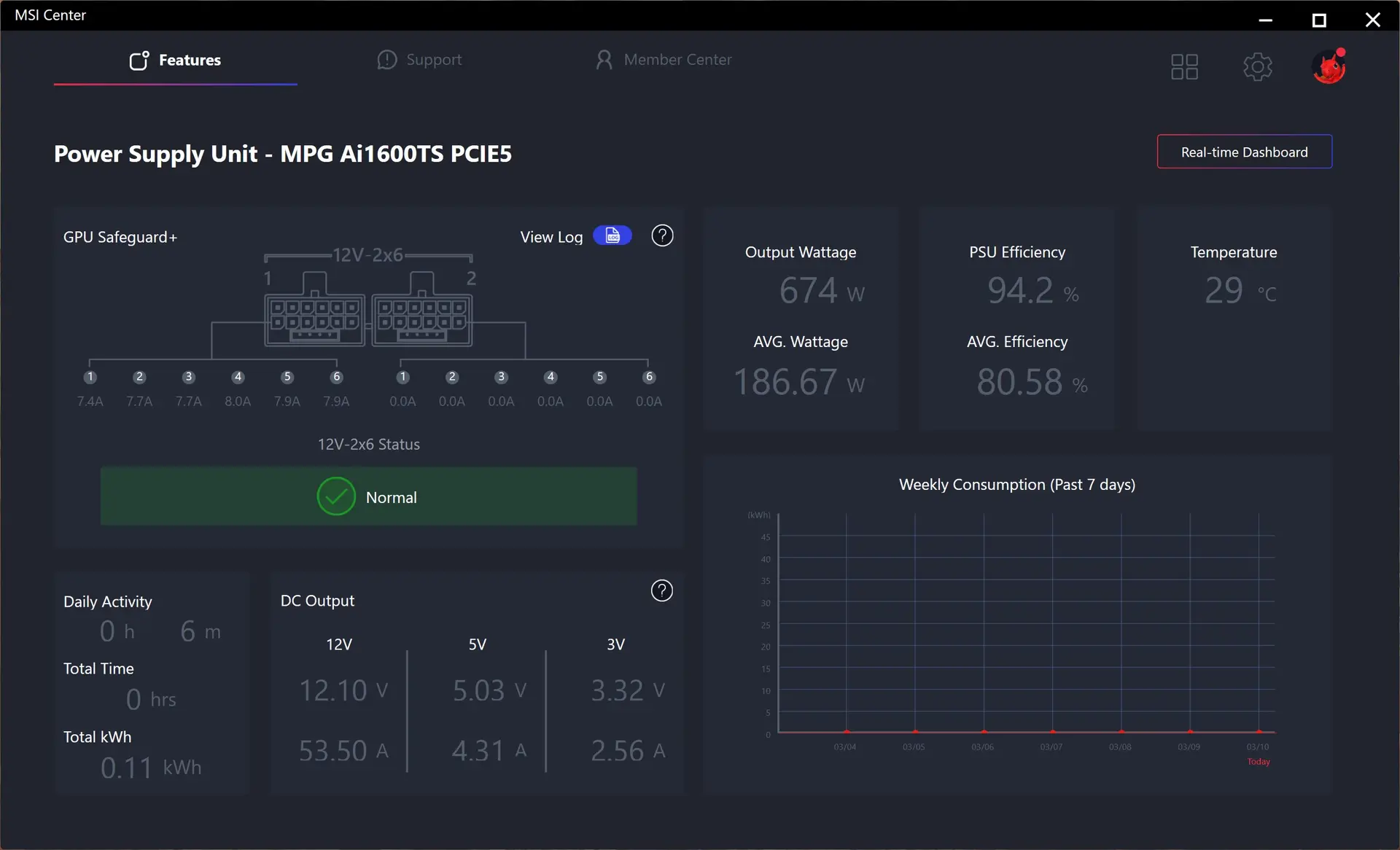Select pin 1 showing 7.4A
Viewport: 1400px width, 850px height.
pyautogui.click(x=90, y=377)
